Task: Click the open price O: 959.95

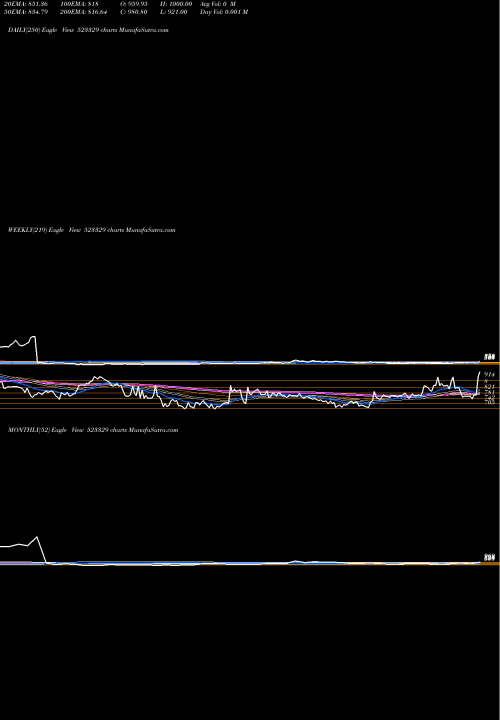Action: pos(134,4)
